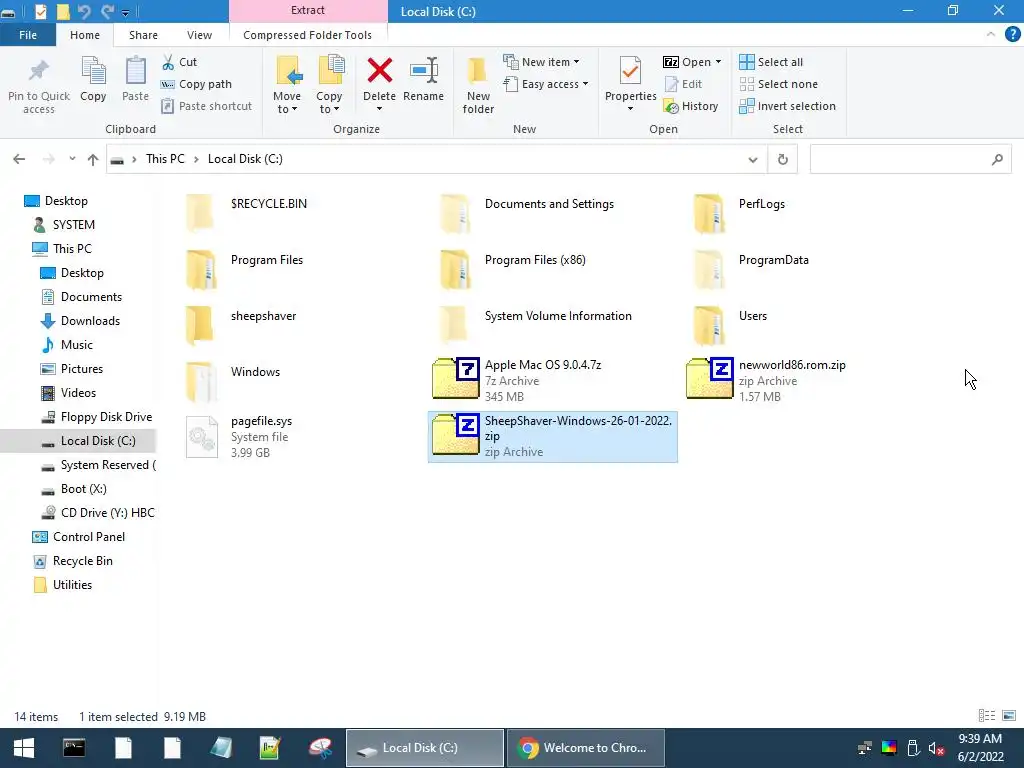The height and width of the screenshot is (768, 1024).
Task: Click Paste shortcut in ribbon
Action: click(206, 106)
